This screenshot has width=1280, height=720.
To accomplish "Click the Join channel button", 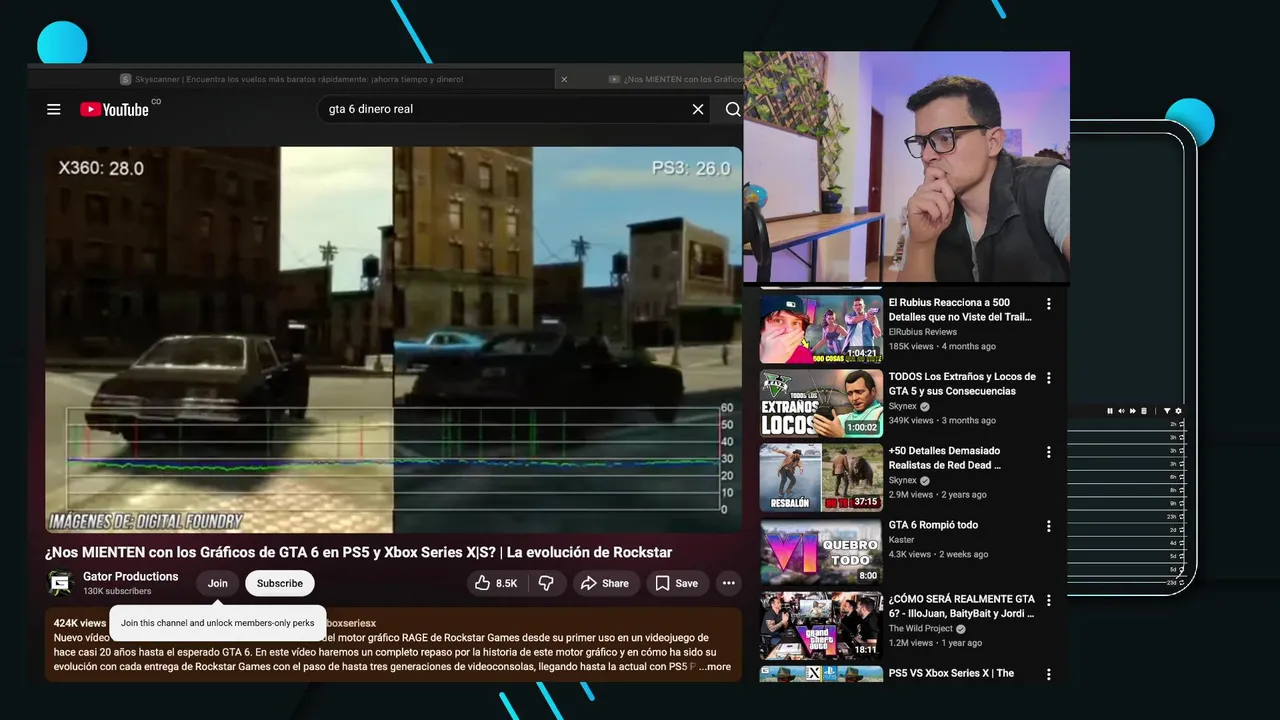I will pyautogui.click(x=218, y=583).
